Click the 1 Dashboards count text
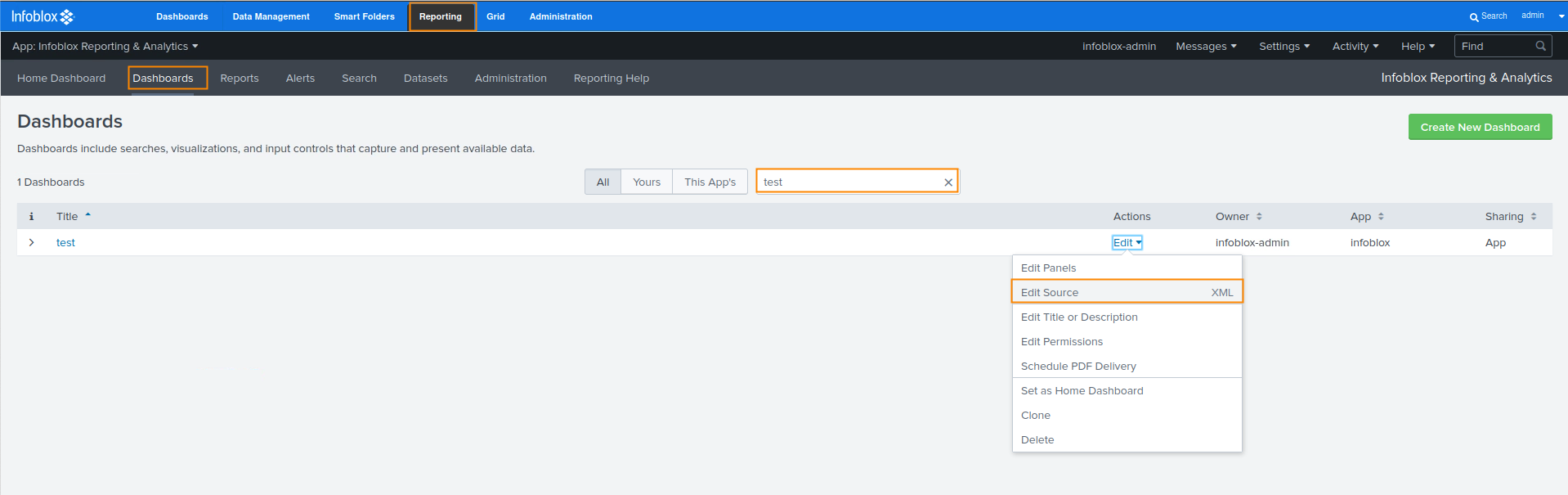The width and height of the screenshot is (1568, 495). click(x=51, y=182)
